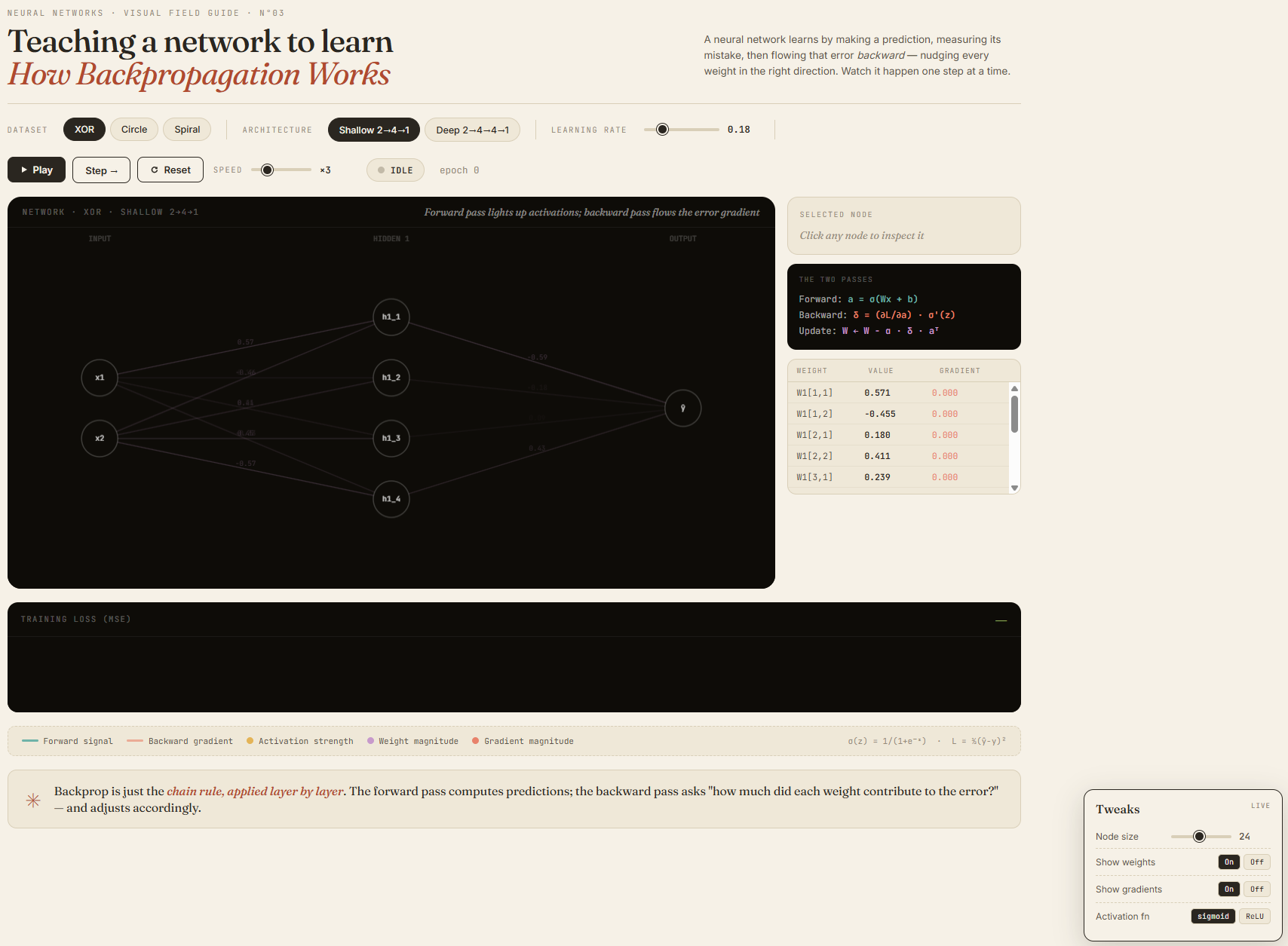
Task: Advance one step with Step button
Action: tap(101, 170)
